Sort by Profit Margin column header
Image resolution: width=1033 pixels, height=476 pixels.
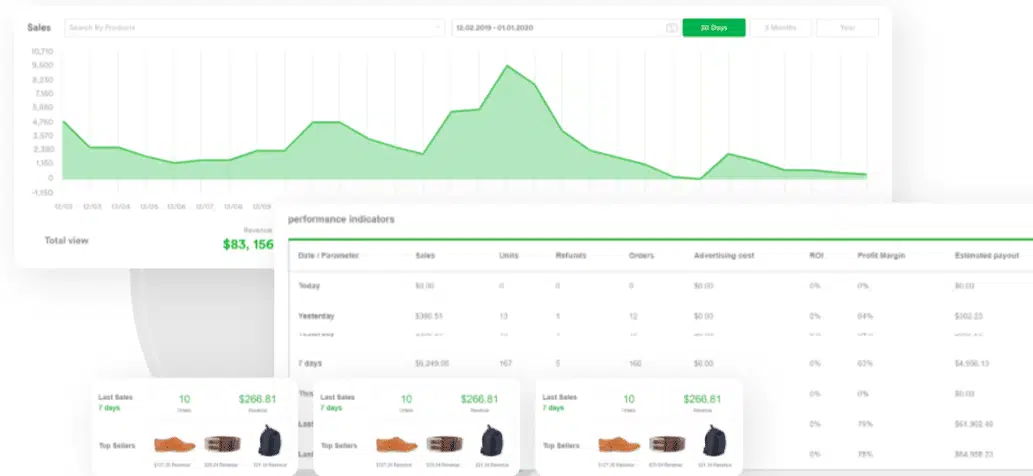click(x=881, y=255)
